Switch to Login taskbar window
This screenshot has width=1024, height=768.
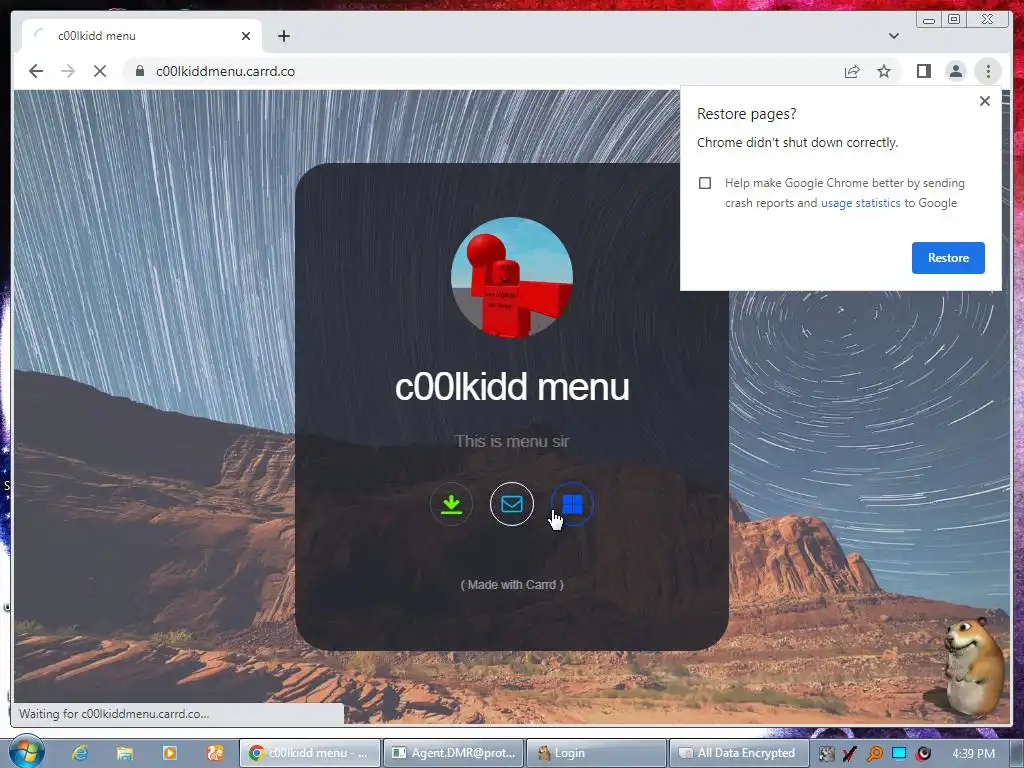pyautogui.click(x=596, y=753)
